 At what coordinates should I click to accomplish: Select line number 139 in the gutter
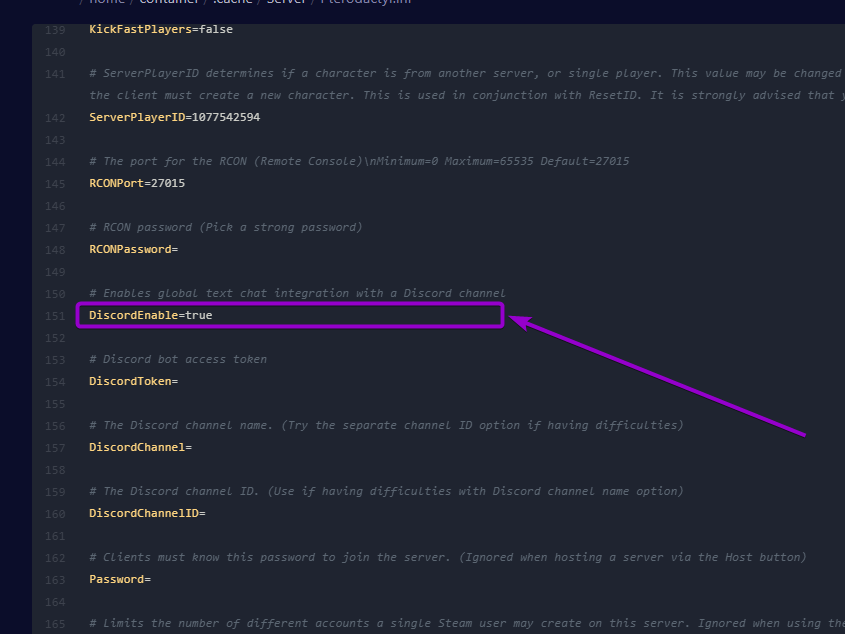pyautogui.click(x=55, y=28)
